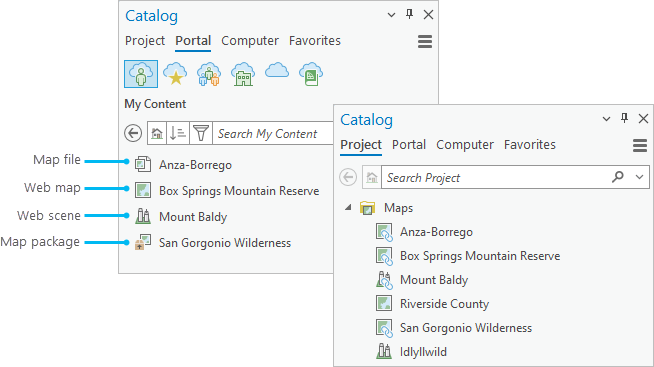Image resolution: width=654 pixels, height=367 pixels.
Task: Switch to Computer tab in the back Catalog pane
Action: 250,41
